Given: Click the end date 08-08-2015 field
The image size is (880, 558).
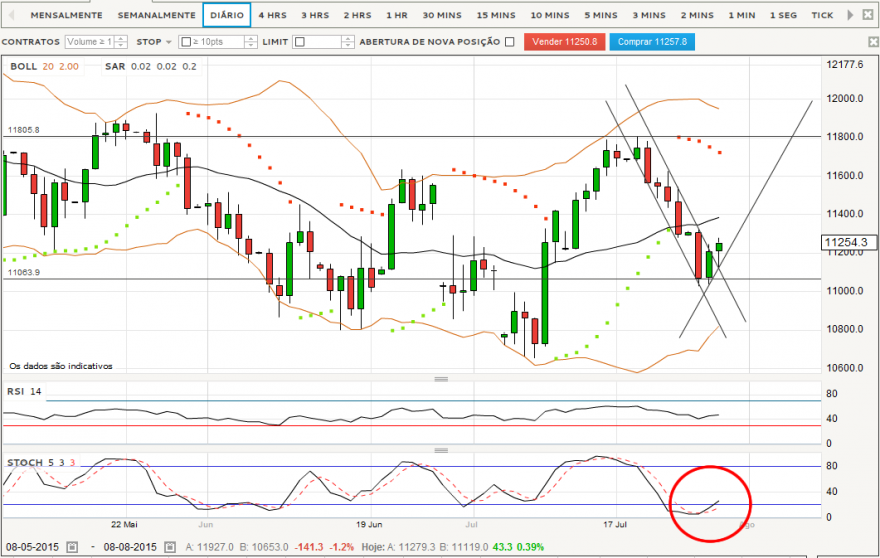Looking at the screenshot, I should [130, 547].
